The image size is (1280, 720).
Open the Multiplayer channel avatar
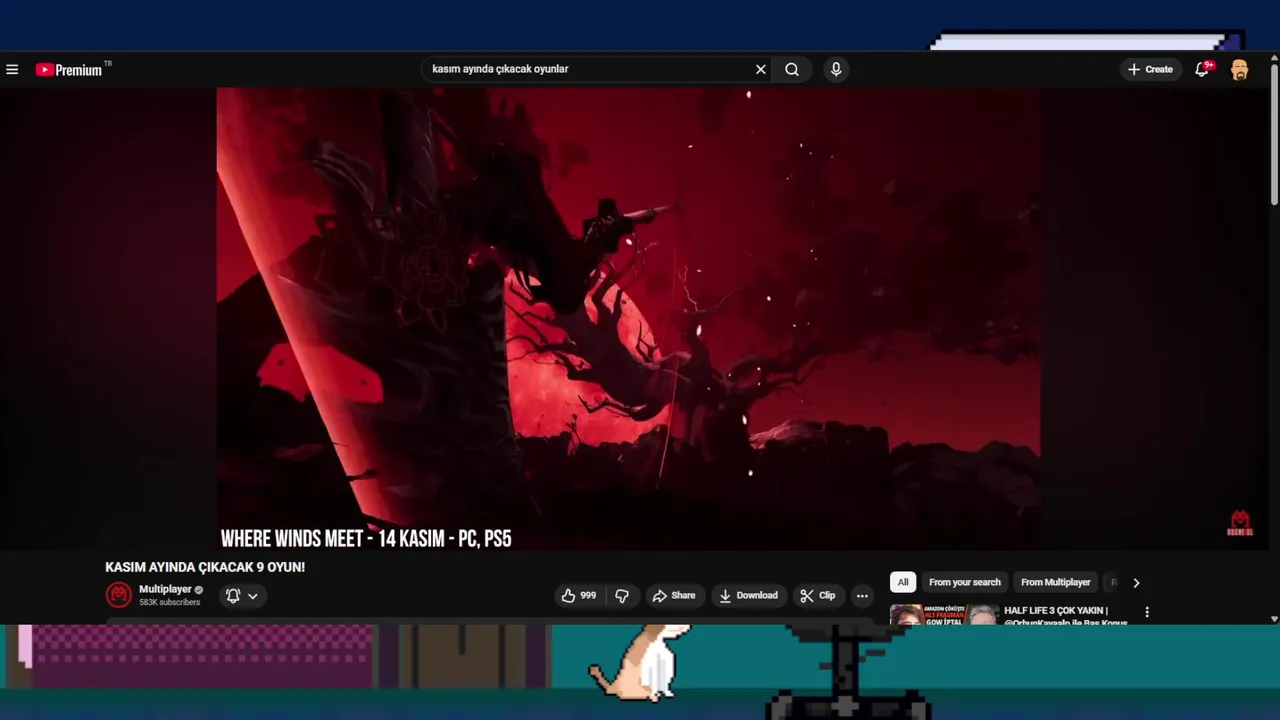[x=119, y=595]
